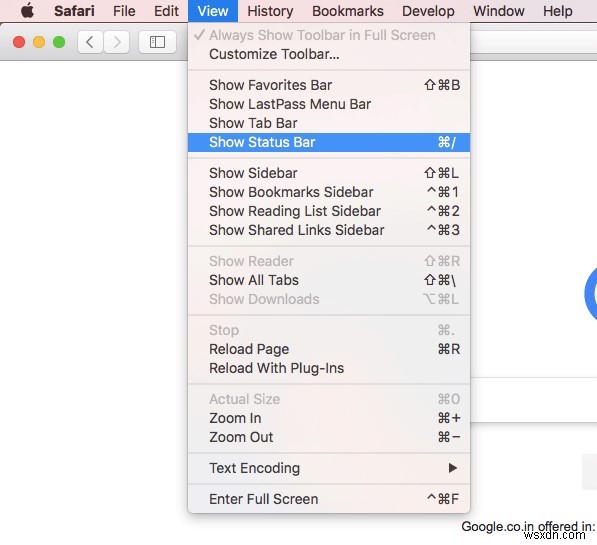Select Show Bookmarks Sidebar
597x545 pixels.
(329, 192)
